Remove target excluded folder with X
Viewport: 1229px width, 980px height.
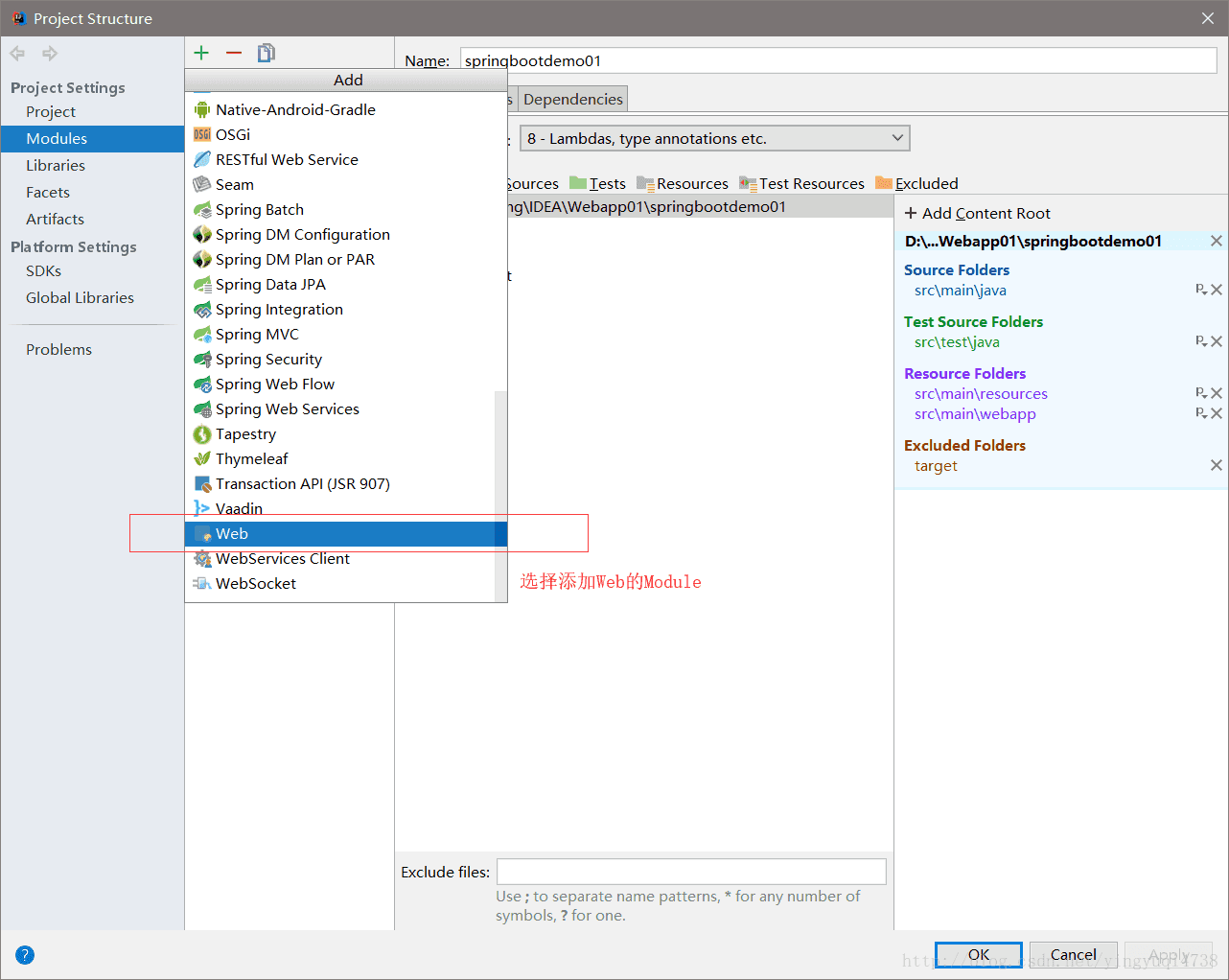pos(1217,465)
